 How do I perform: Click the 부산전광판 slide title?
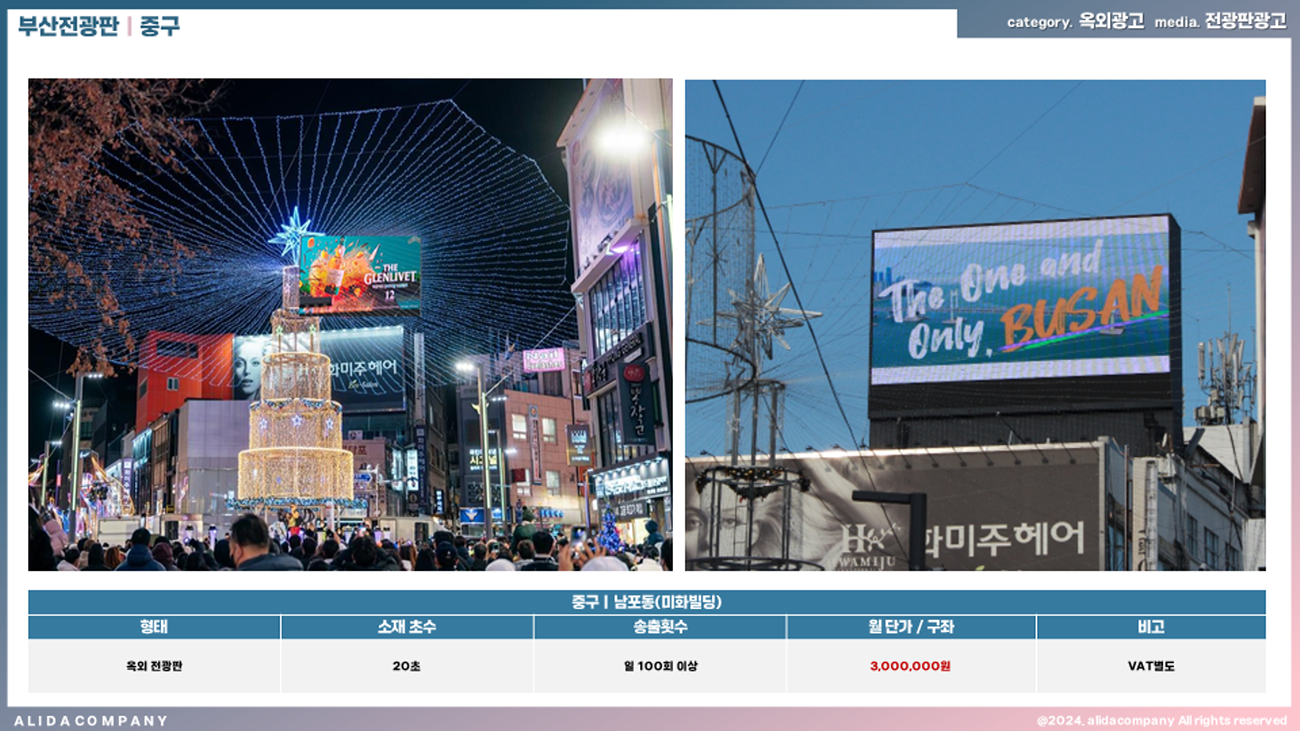tap(68, 26)
